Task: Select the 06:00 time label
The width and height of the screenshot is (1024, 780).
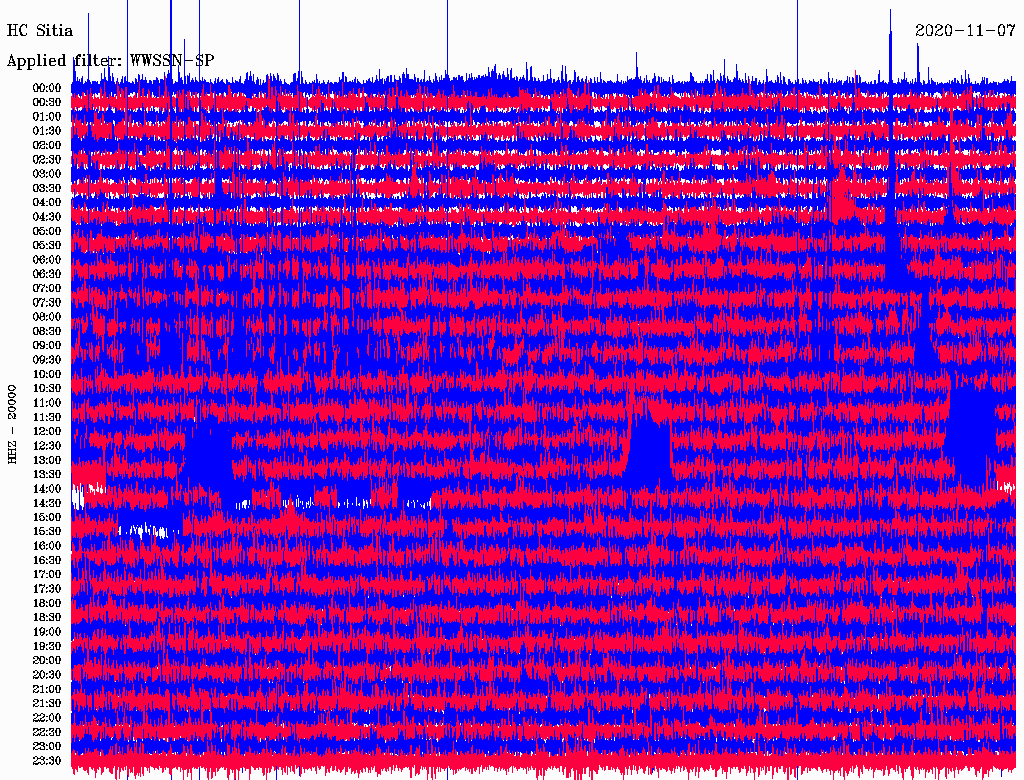Action: click(x=47, y=260)
